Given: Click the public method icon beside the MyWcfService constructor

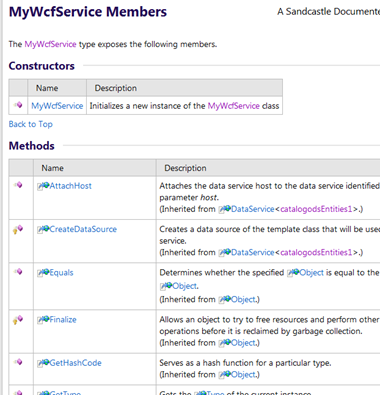Looking at the screenshot, I should (18, 105).
